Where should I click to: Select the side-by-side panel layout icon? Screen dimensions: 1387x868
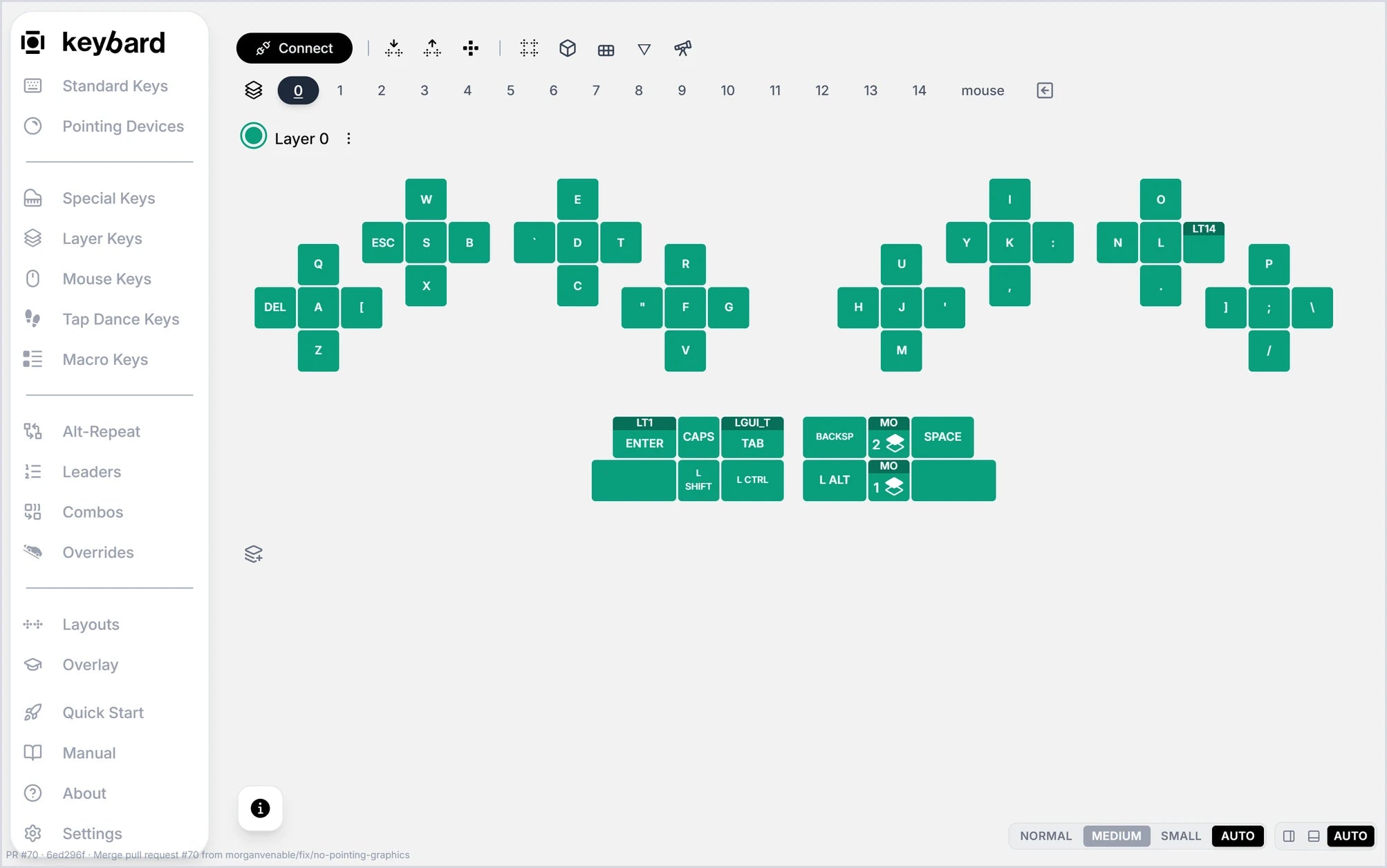(x=1289, y=836)
